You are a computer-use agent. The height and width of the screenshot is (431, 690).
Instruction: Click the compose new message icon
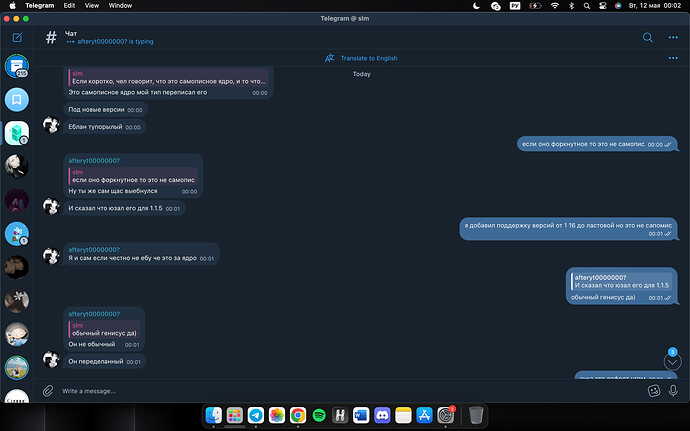(x=17, y=38)
